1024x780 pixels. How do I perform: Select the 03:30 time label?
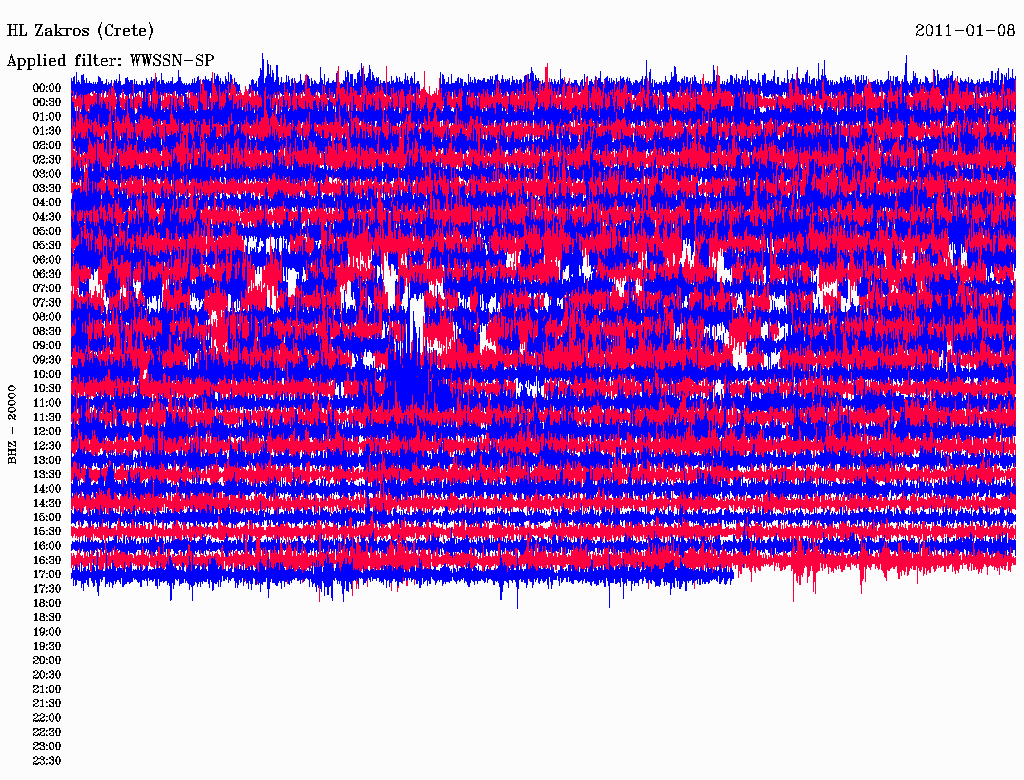(x=47, y=188)
